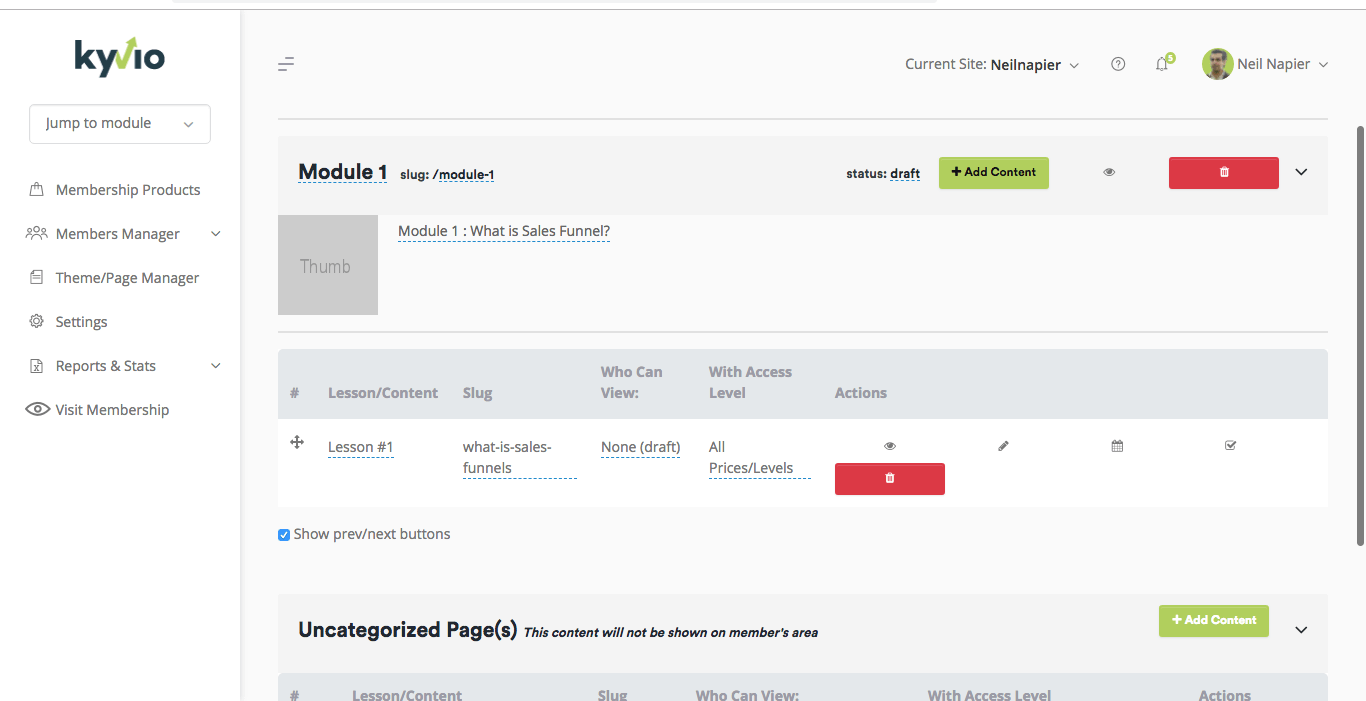Click the Kyvio logo

[x=120, y=57]
